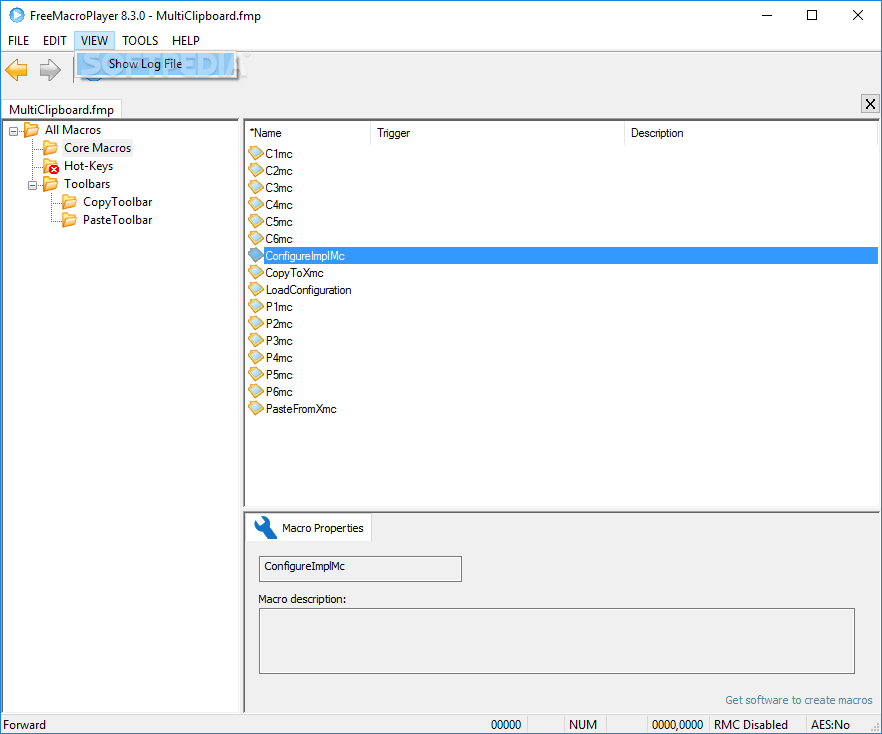Click the Toolbars folder icon
The width and height of the screenshot is (882, 734).
51,184
